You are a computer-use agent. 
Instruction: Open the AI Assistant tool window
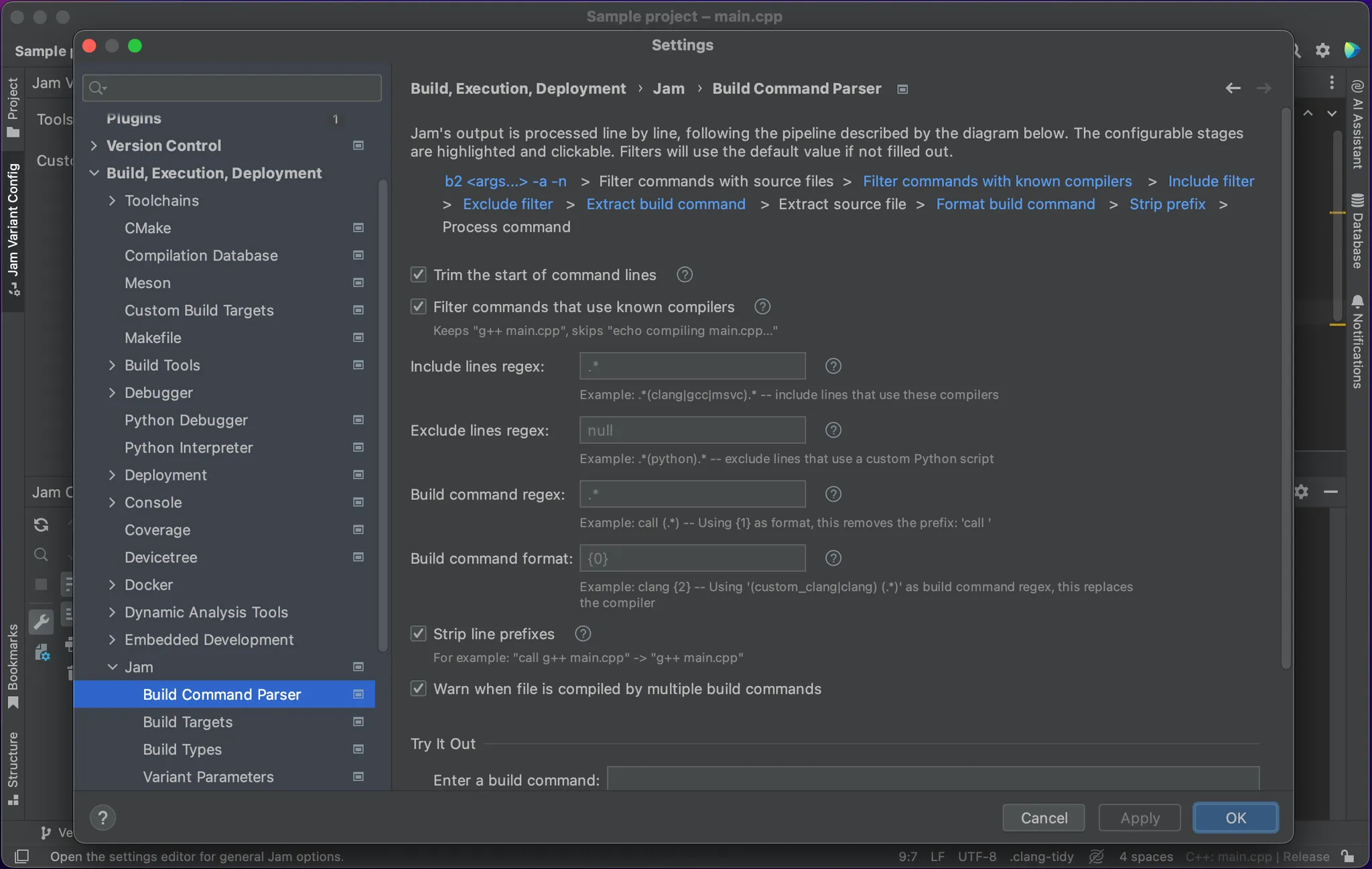(x=1357, y=124)
